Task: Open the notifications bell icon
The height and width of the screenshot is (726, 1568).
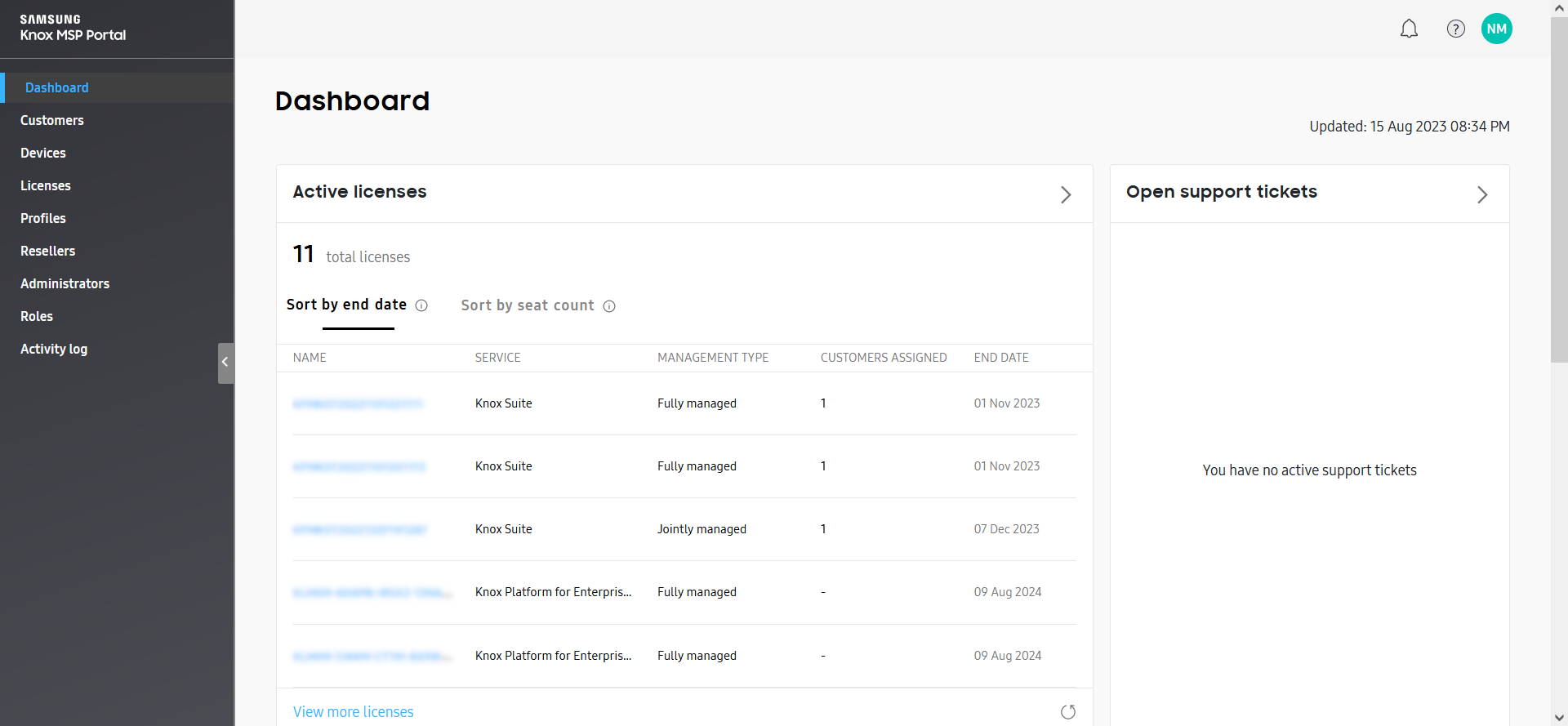Action: point(1409,29)
